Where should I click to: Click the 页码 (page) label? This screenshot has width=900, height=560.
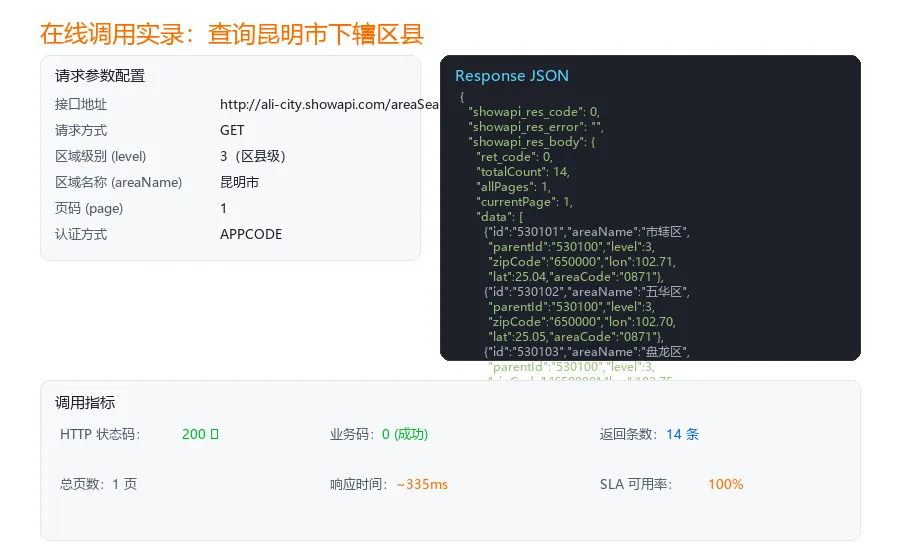click(x=89, y=208)
